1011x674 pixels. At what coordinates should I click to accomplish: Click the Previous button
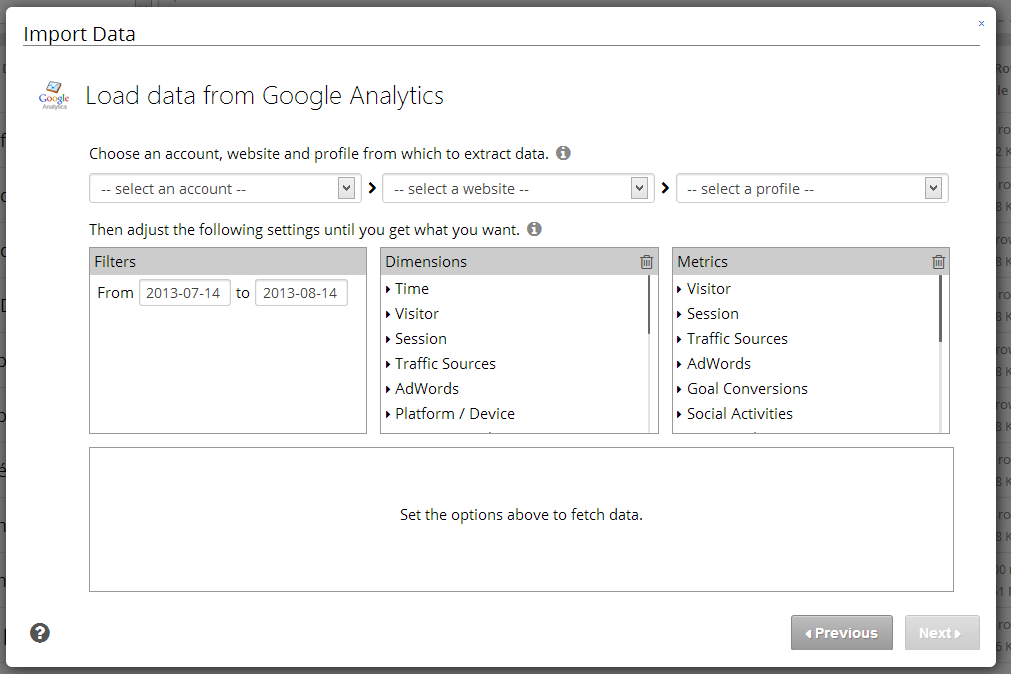click(x=841, y=633)
